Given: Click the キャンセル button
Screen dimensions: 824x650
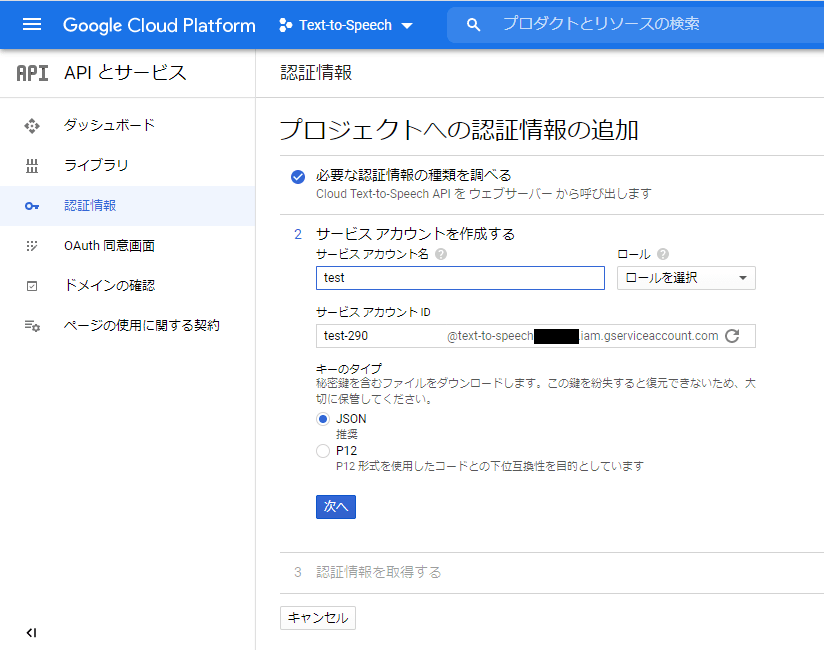Looking at the screenshot, I should 318,618.
